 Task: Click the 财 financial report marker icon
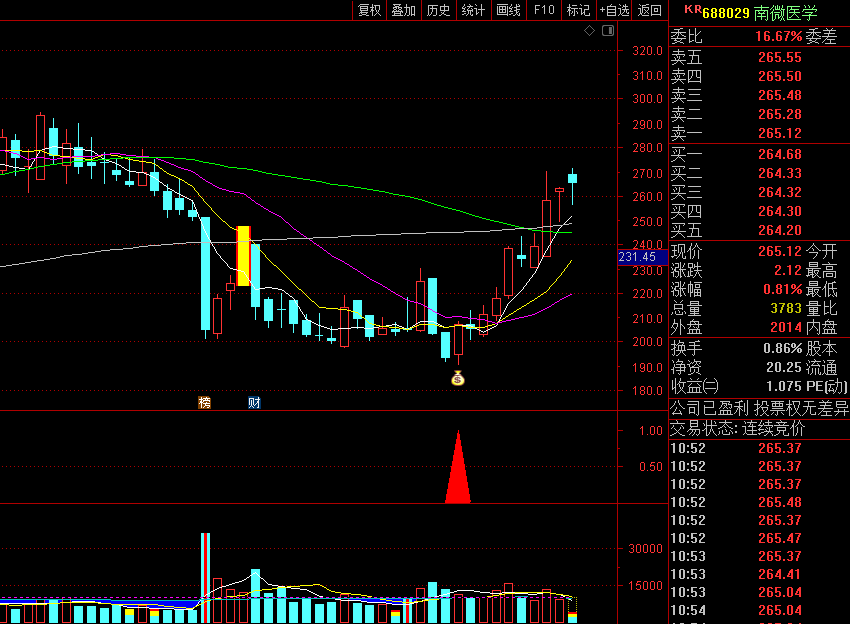click(254, 402)
